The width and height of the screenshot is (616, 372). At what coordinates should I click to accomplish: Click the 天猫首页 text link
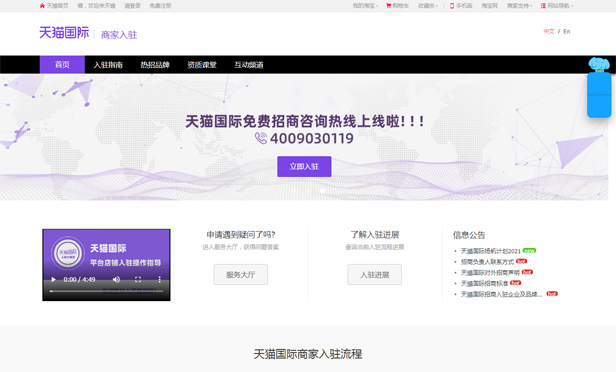point(57,6)
